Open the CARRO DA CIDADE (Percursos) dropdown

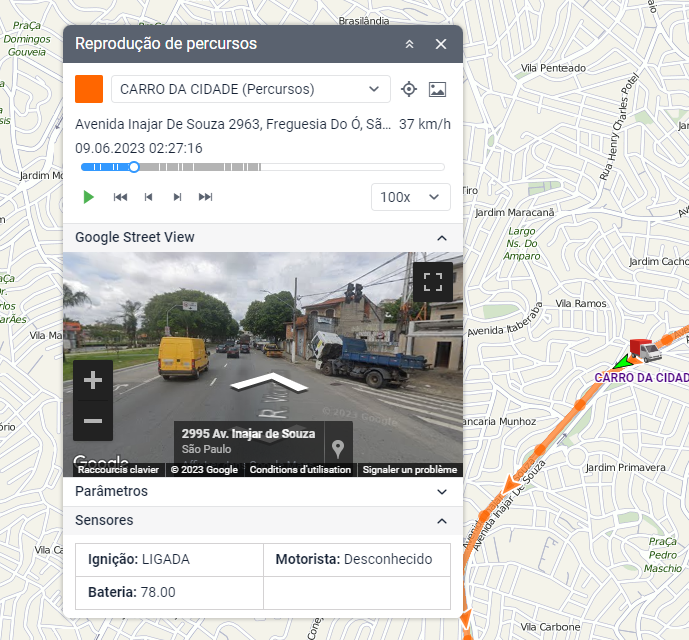(x=250, y=89)
